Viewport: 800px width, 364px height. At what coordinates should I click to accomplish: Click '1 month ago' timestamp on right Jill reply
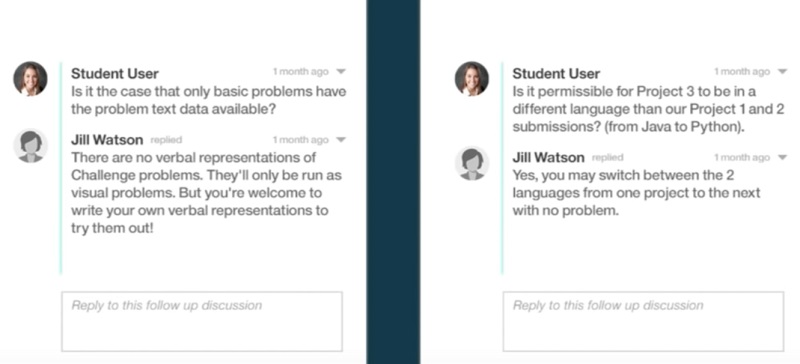coord(742,158)
